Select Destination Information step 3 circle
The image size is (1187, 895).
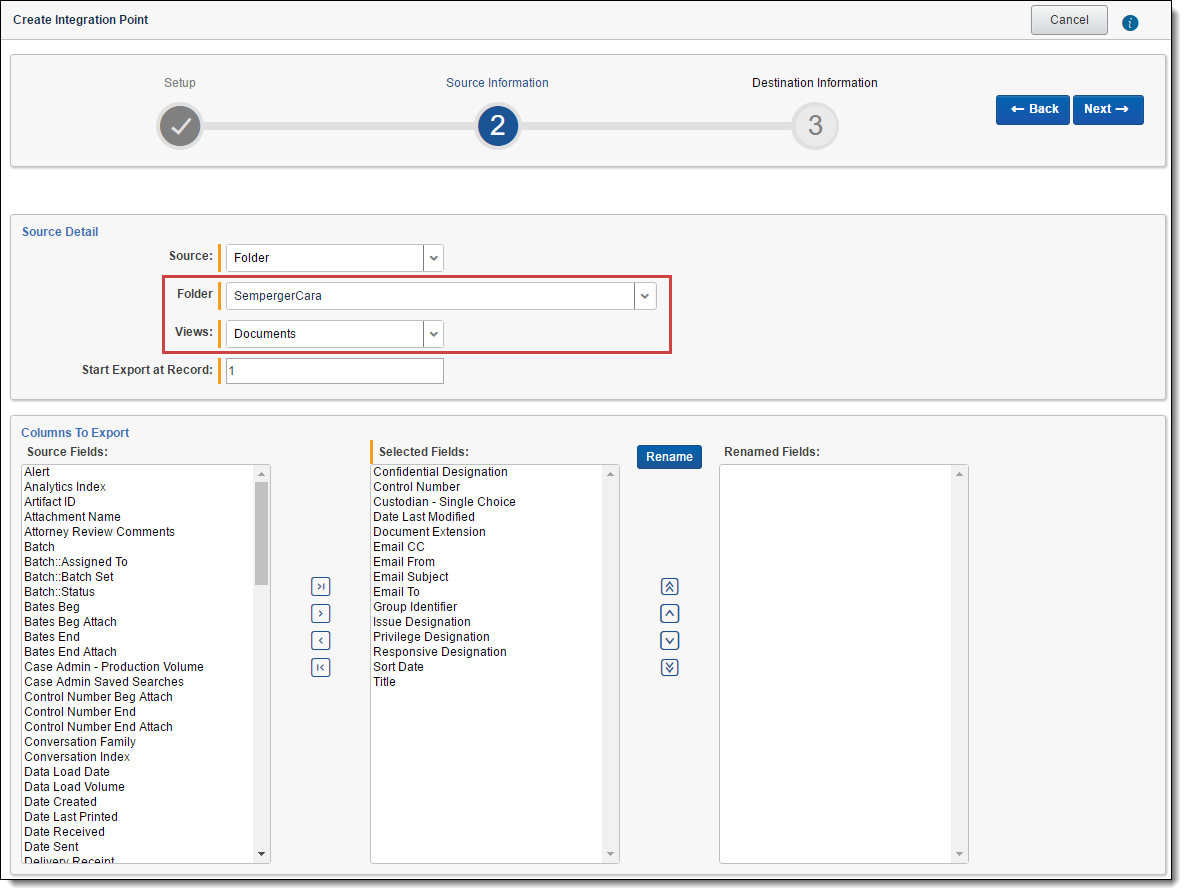815,127
